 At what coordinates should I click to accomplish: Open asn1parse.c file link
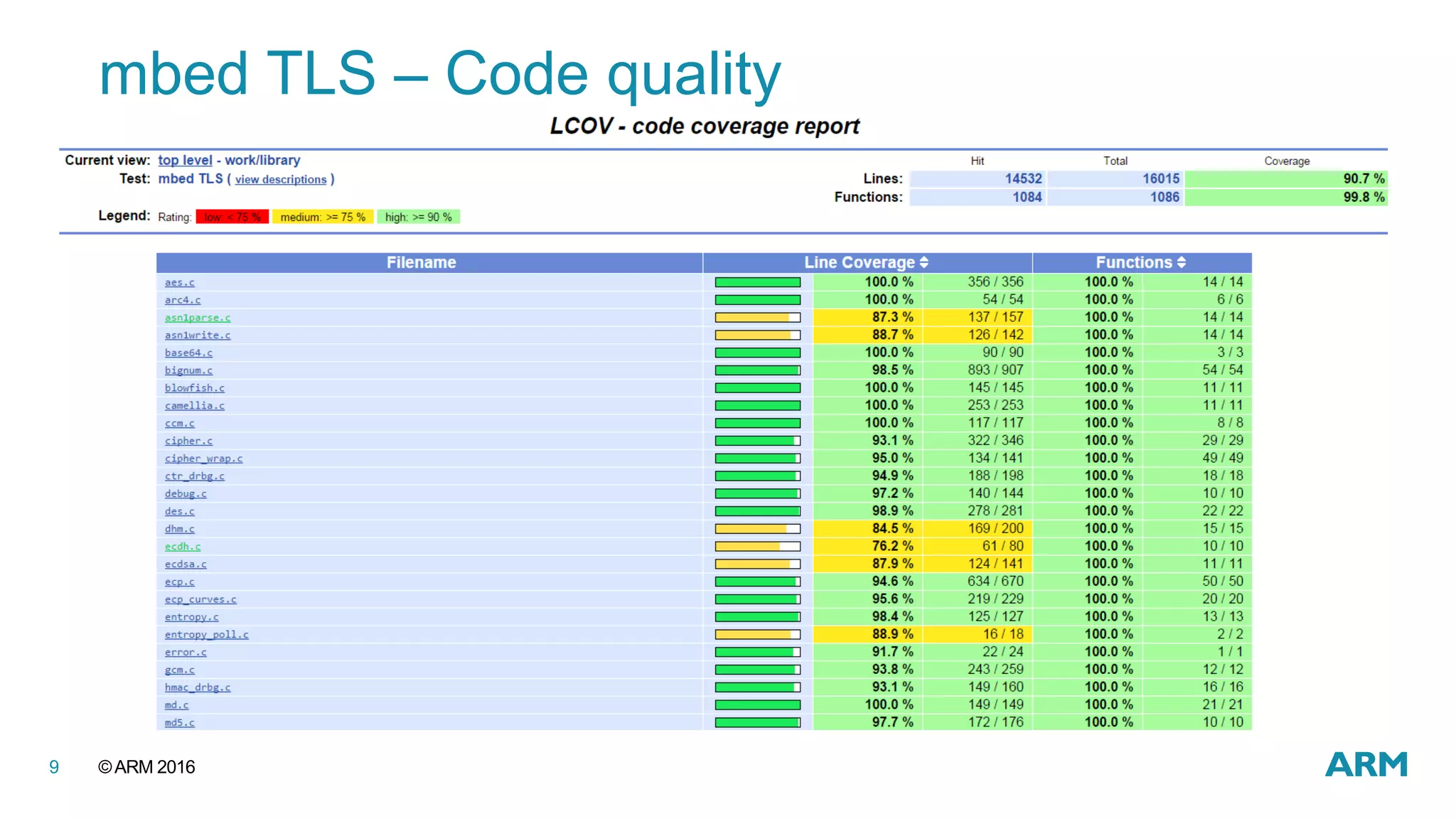pyautogui.click(x=198, y=318)
